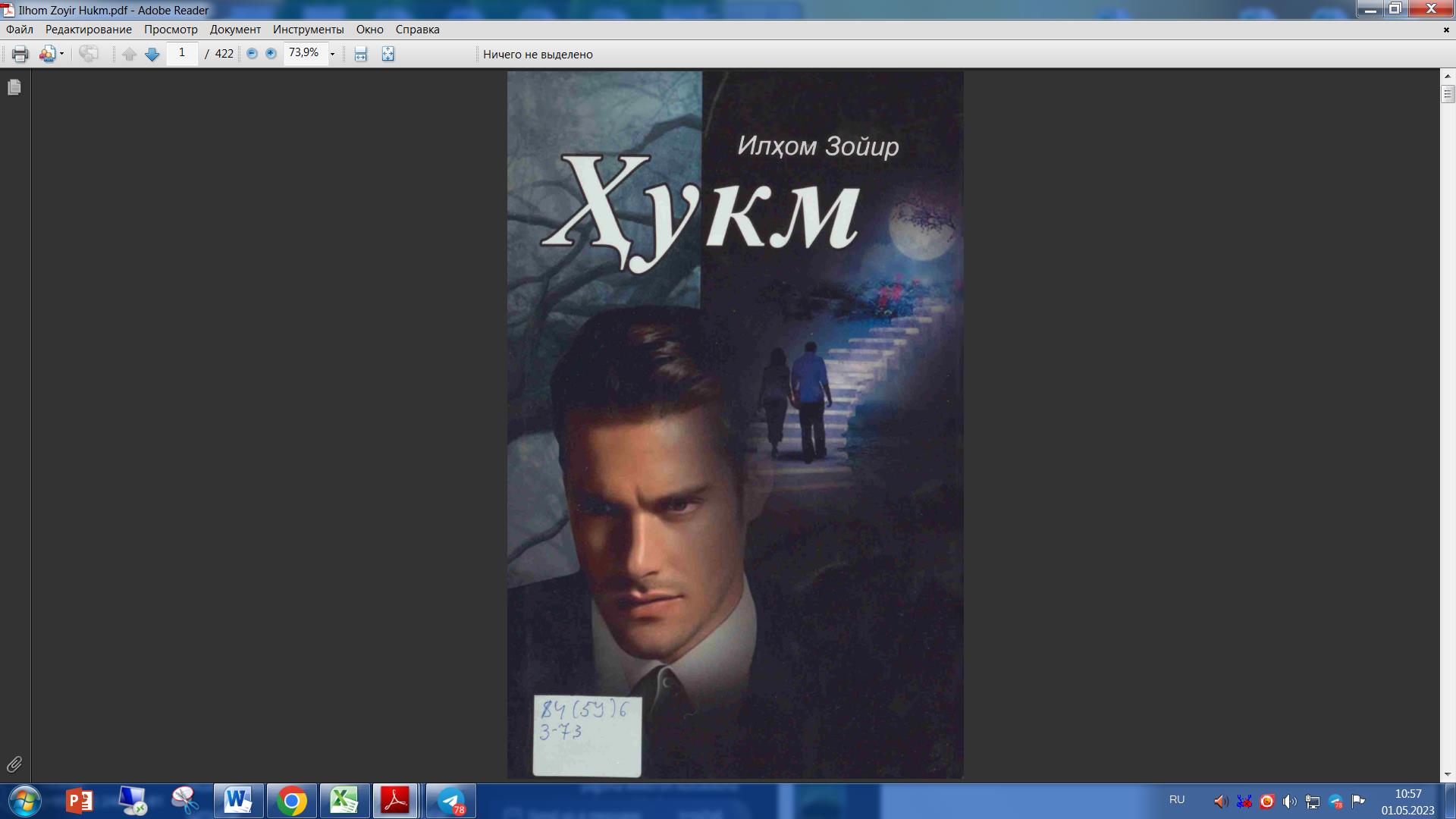Launch Google Chrome from the taskbar
This screenshot has height=819, width=1456.
click(292, 800)
